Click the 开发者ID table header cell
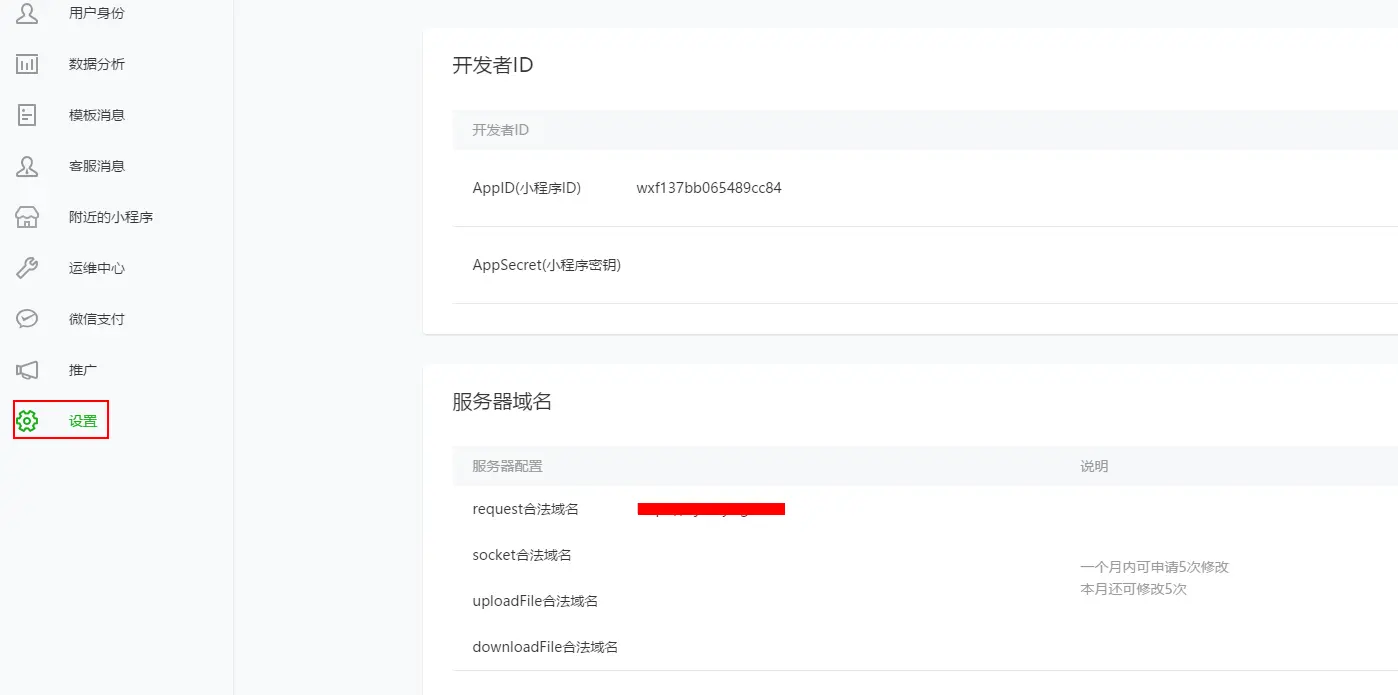 click(501, 131)
